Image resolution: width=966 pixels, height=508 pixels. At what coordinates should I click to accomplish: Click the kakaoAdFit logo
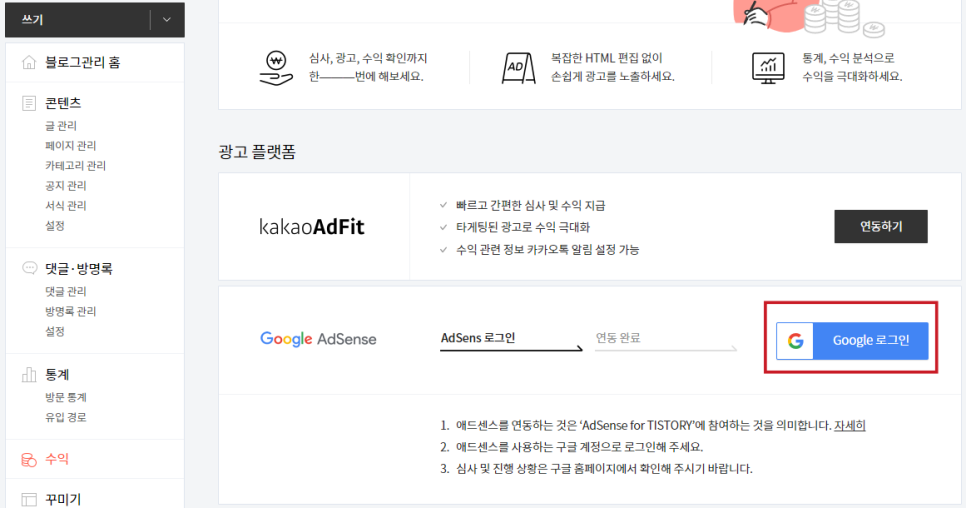pyautogui.click(x=312, y=227)
